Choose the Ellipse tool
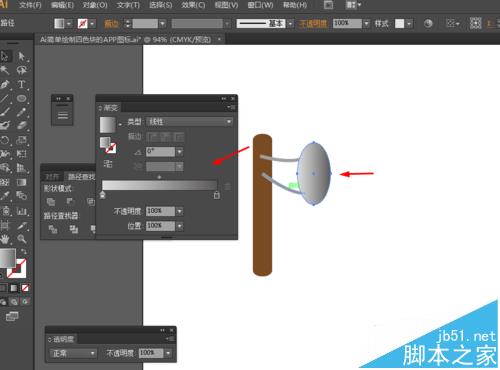The image size is (500, 370). coord(21,98)
